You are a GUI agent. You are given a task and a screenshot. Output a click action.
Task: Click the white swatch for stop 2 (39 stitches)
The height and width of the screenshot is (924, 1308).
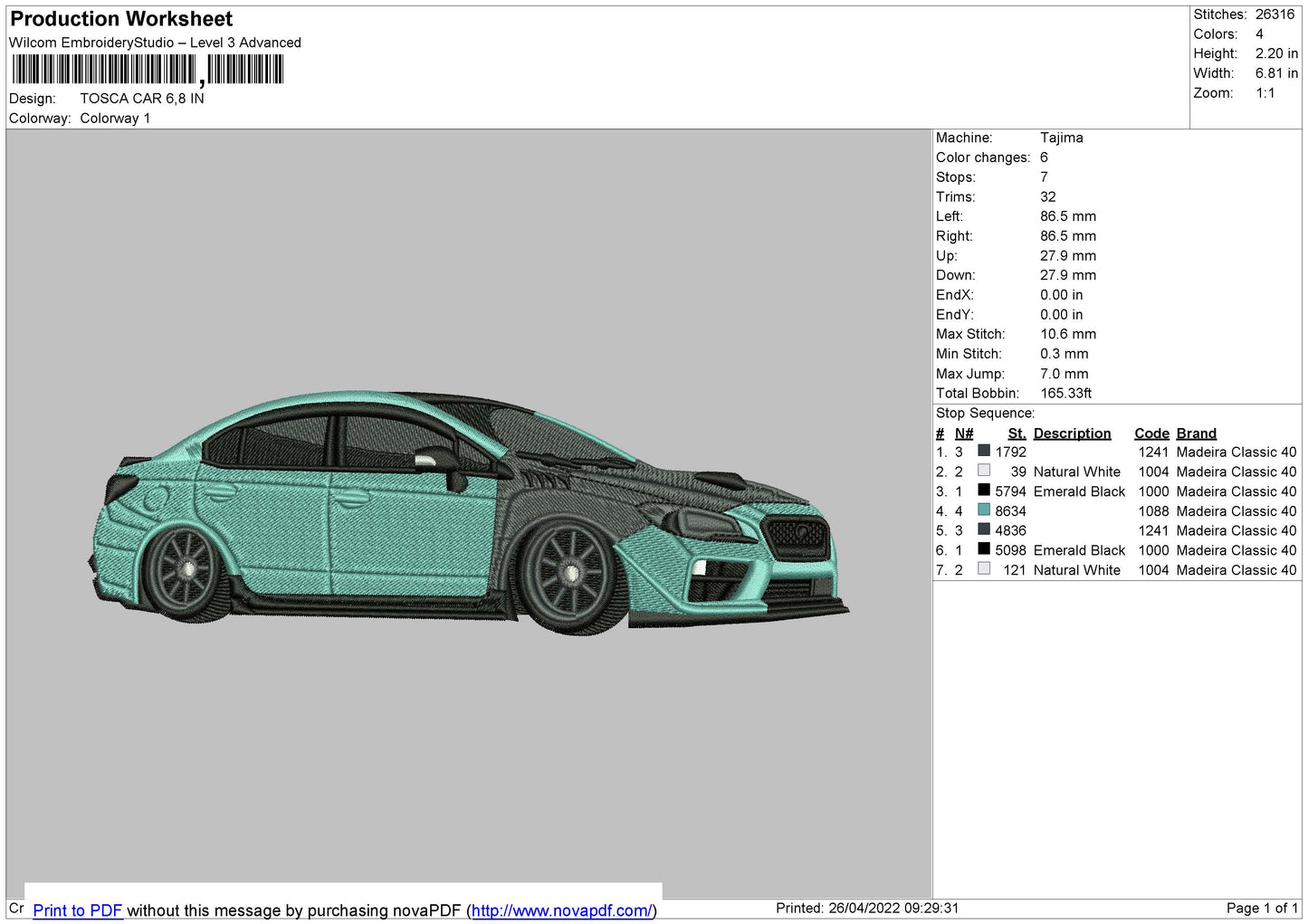984,471
